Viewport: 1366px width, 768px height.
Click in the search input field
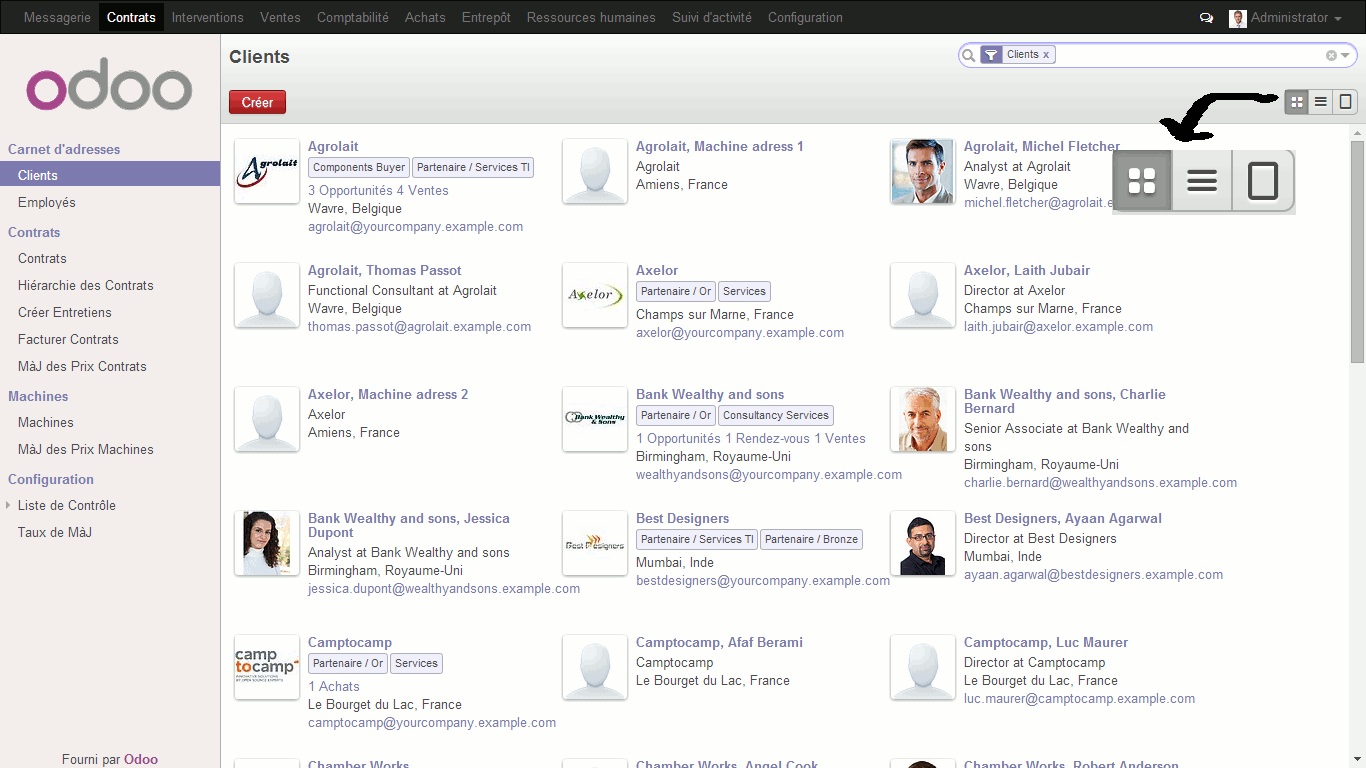tap(1190, 55)
